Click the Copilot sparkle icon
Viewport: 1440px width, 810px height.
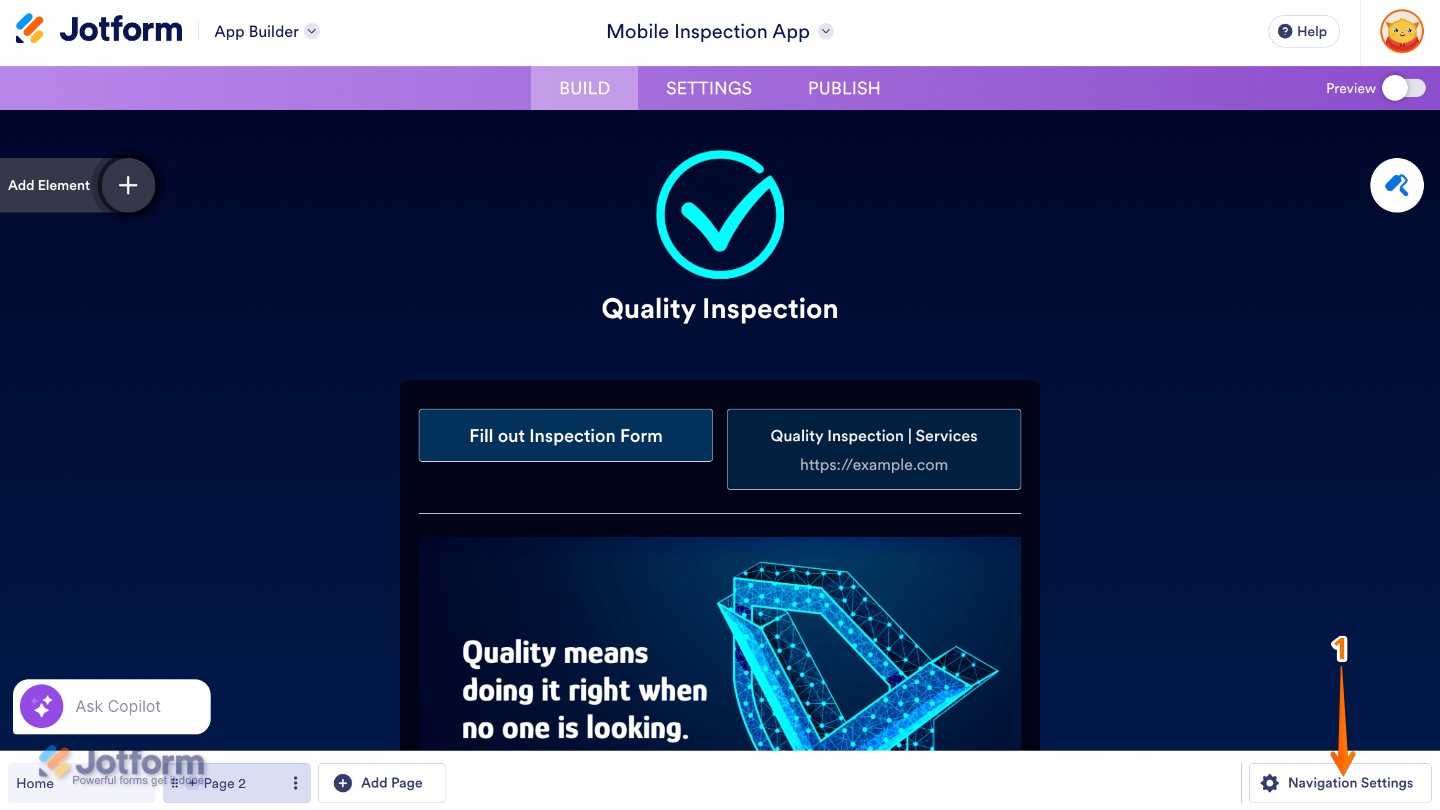coord(40,706)
